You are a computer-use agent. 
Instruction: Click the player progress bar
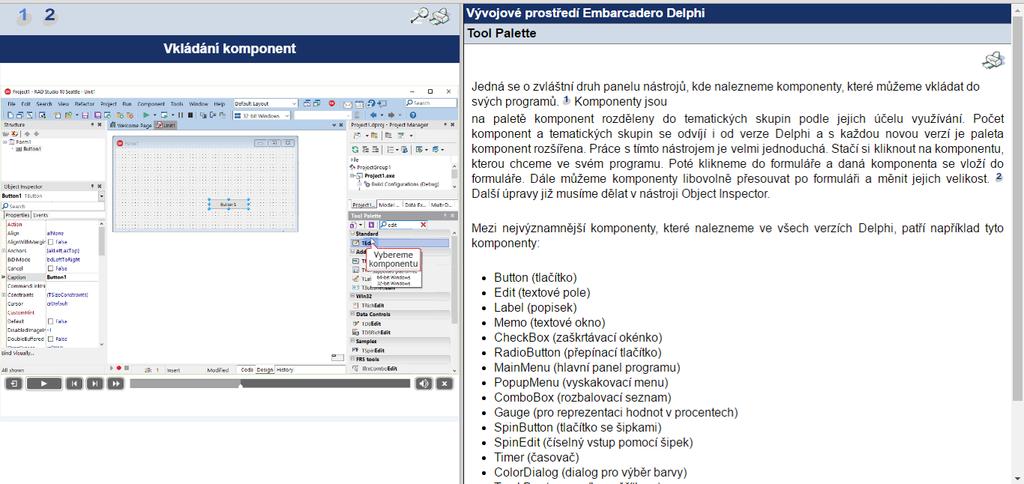270,383
